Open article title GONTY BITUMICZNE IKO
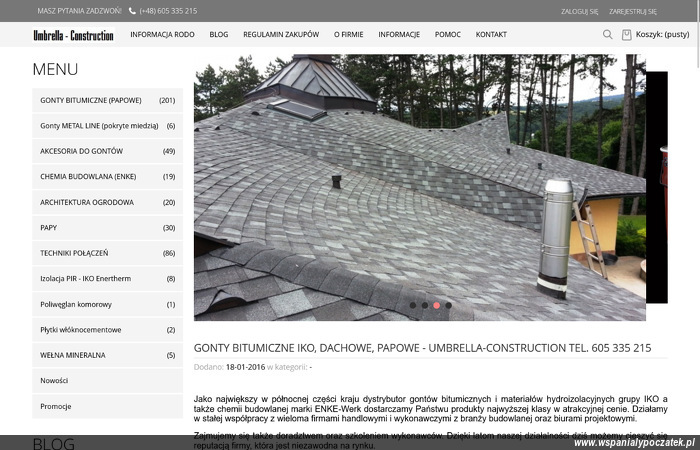Image resolution: width=700 pixels, height=450 pixels. click(422, 348)
